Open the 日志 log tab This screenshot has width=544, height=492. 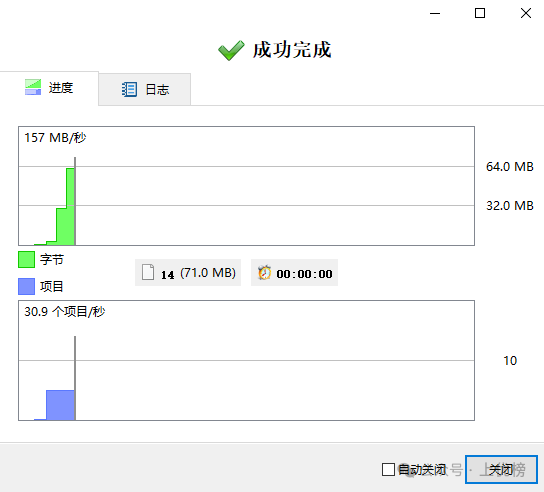[145, 90]
